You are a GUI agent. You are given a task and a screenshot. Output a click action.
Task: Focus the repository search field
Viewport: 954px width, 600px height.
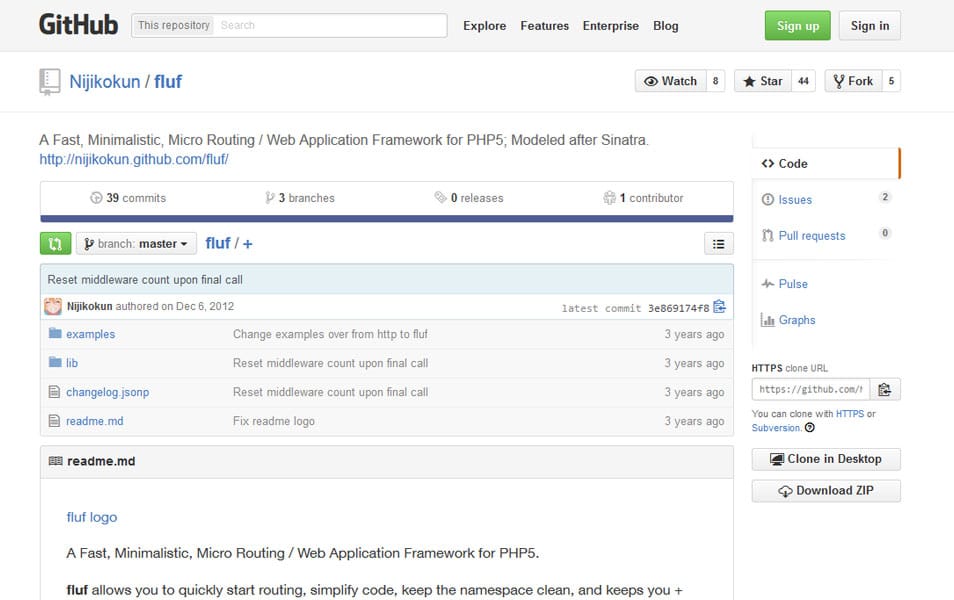331,26
